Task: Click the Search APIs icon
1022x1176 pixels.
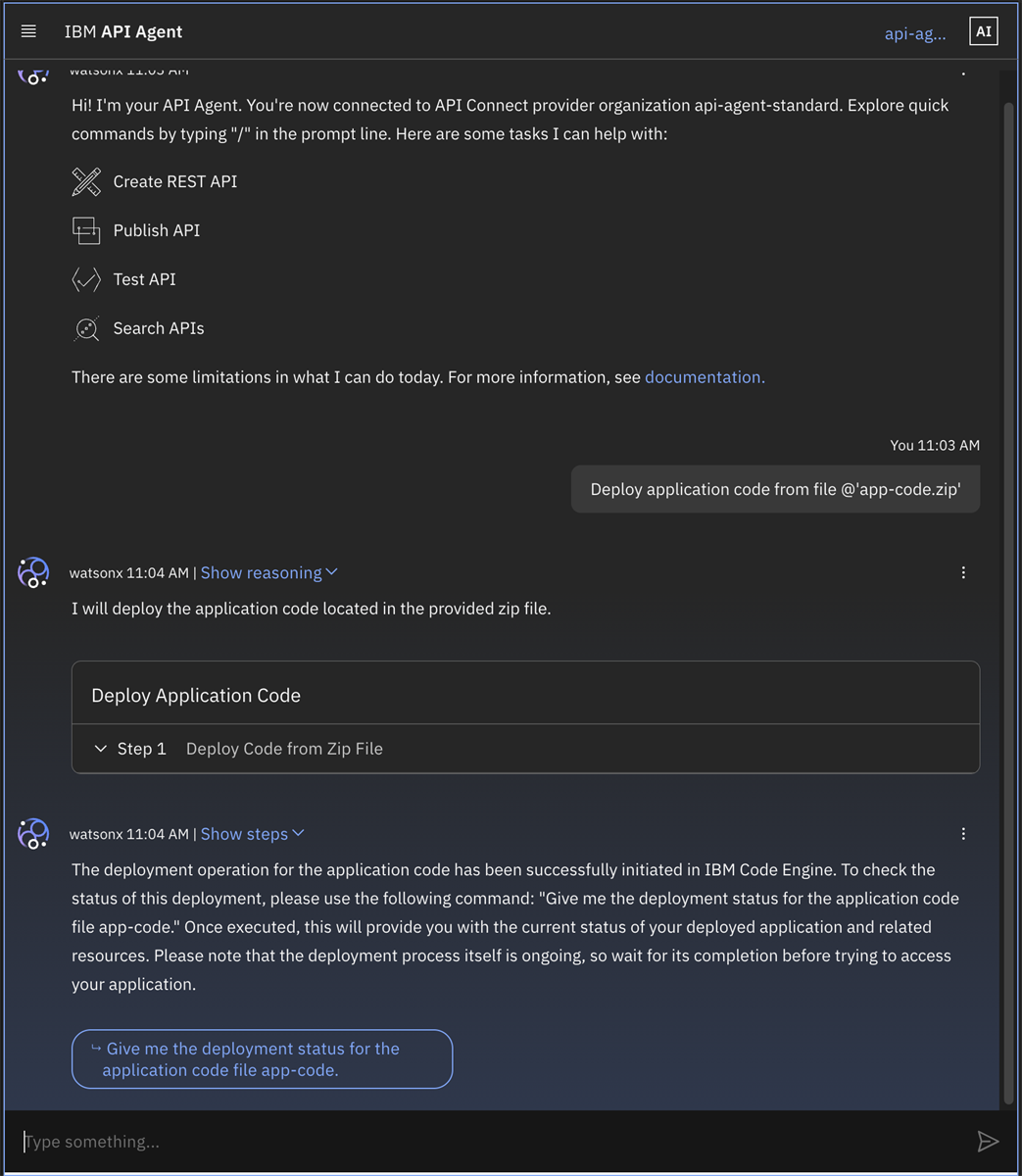Action: [86, 328]
